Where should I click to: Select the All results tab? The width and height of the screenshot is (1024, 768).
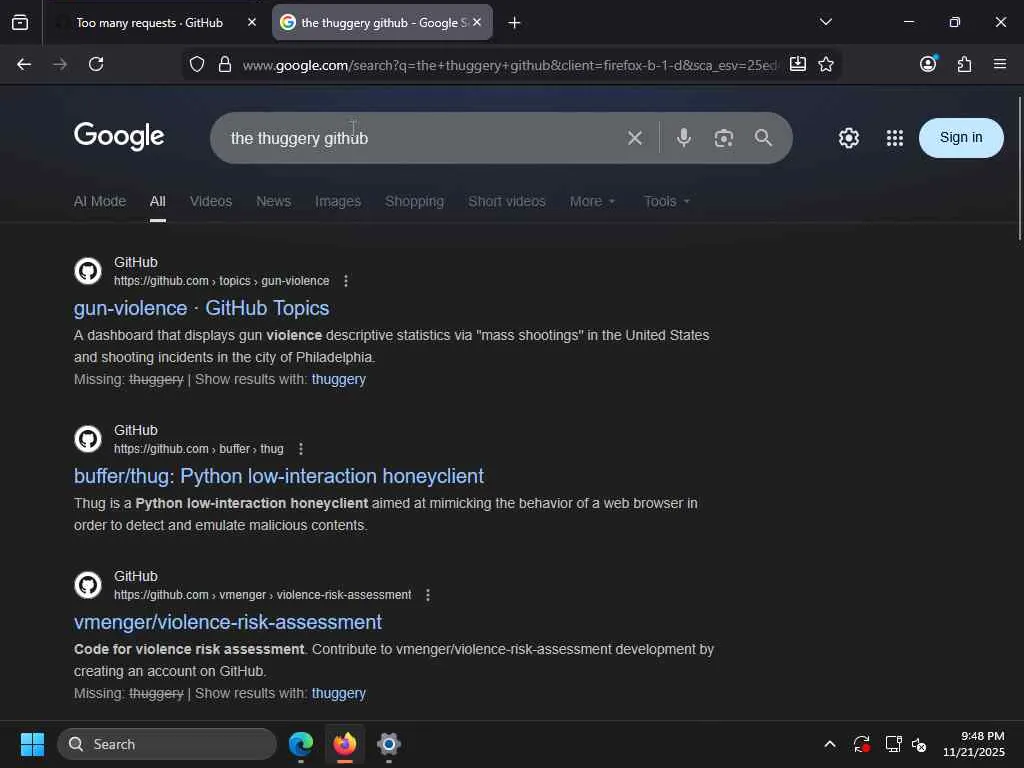click(x=157, y=202)
